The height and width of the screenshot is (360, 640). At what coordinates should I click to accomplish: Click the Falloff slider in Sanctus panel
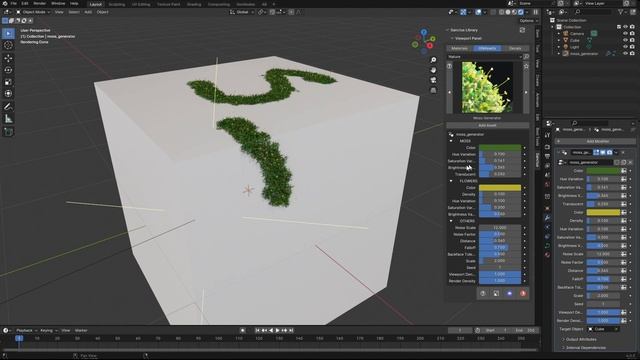(x=500, y=247)
